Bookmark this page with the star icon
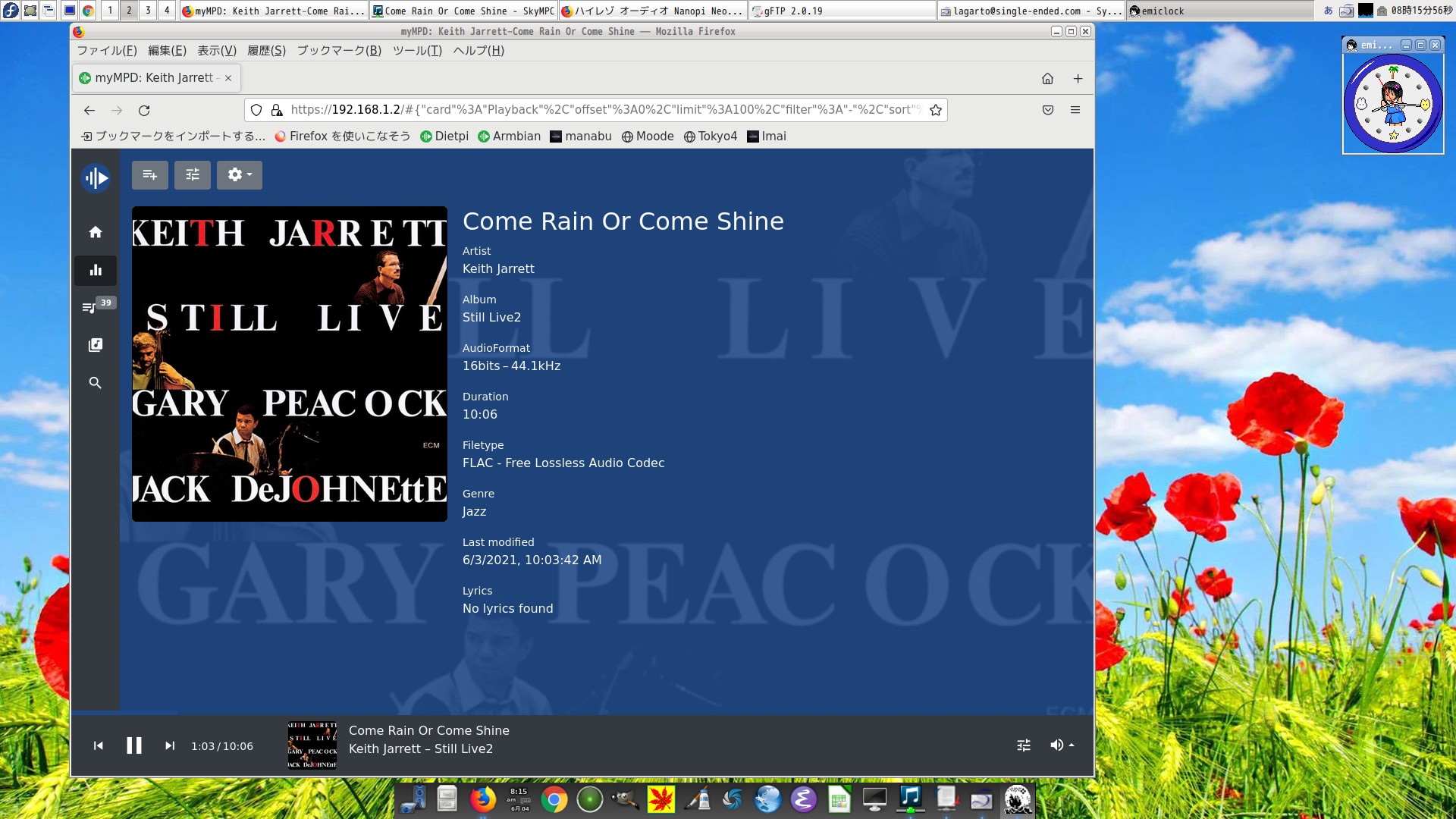Viewport: 1456px width, 819px height. coord(936,110)
